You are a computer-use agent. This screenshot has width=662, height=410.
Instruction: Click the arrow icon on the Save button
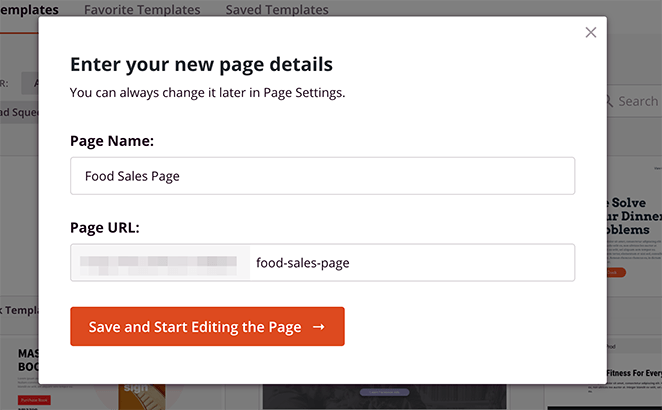318,327
